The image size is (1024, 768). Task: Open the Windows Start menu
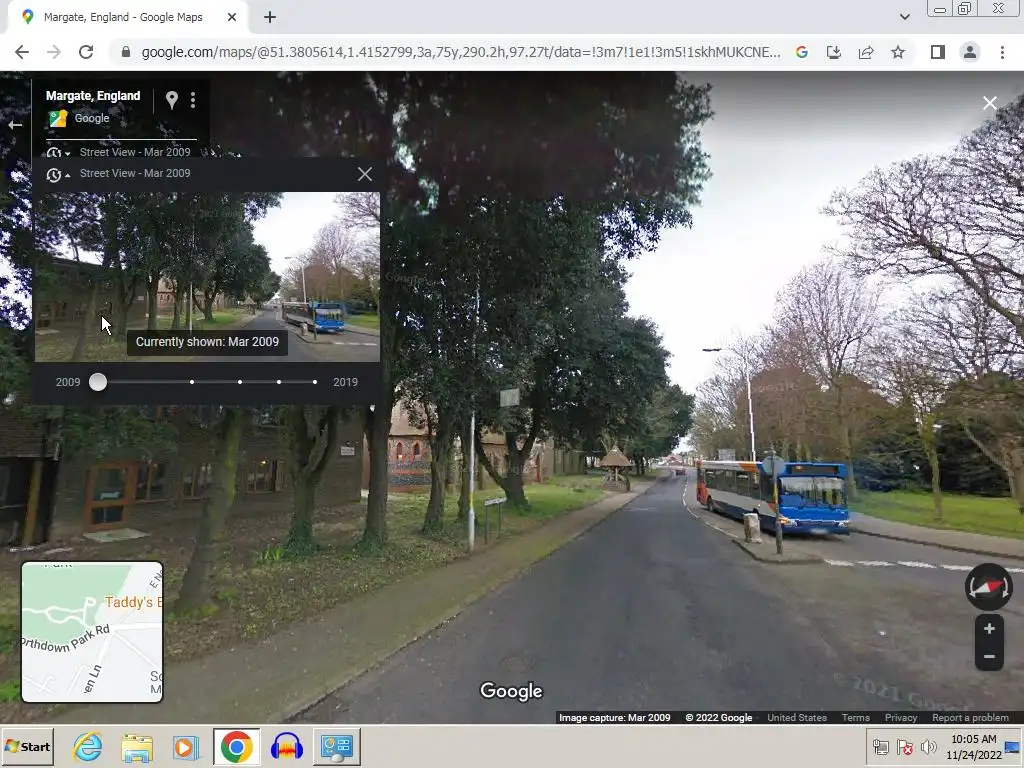(27, 746)
